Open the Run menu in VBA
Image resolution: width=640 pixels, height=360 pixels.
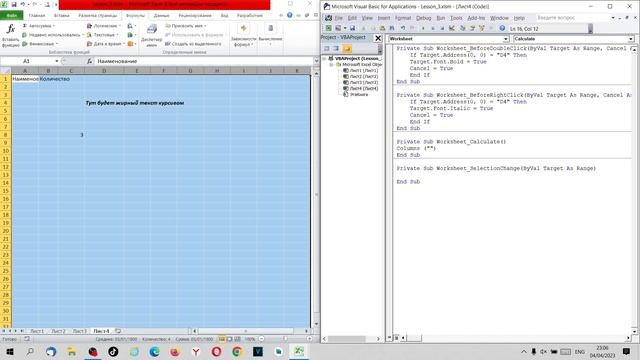click(441, 18)
